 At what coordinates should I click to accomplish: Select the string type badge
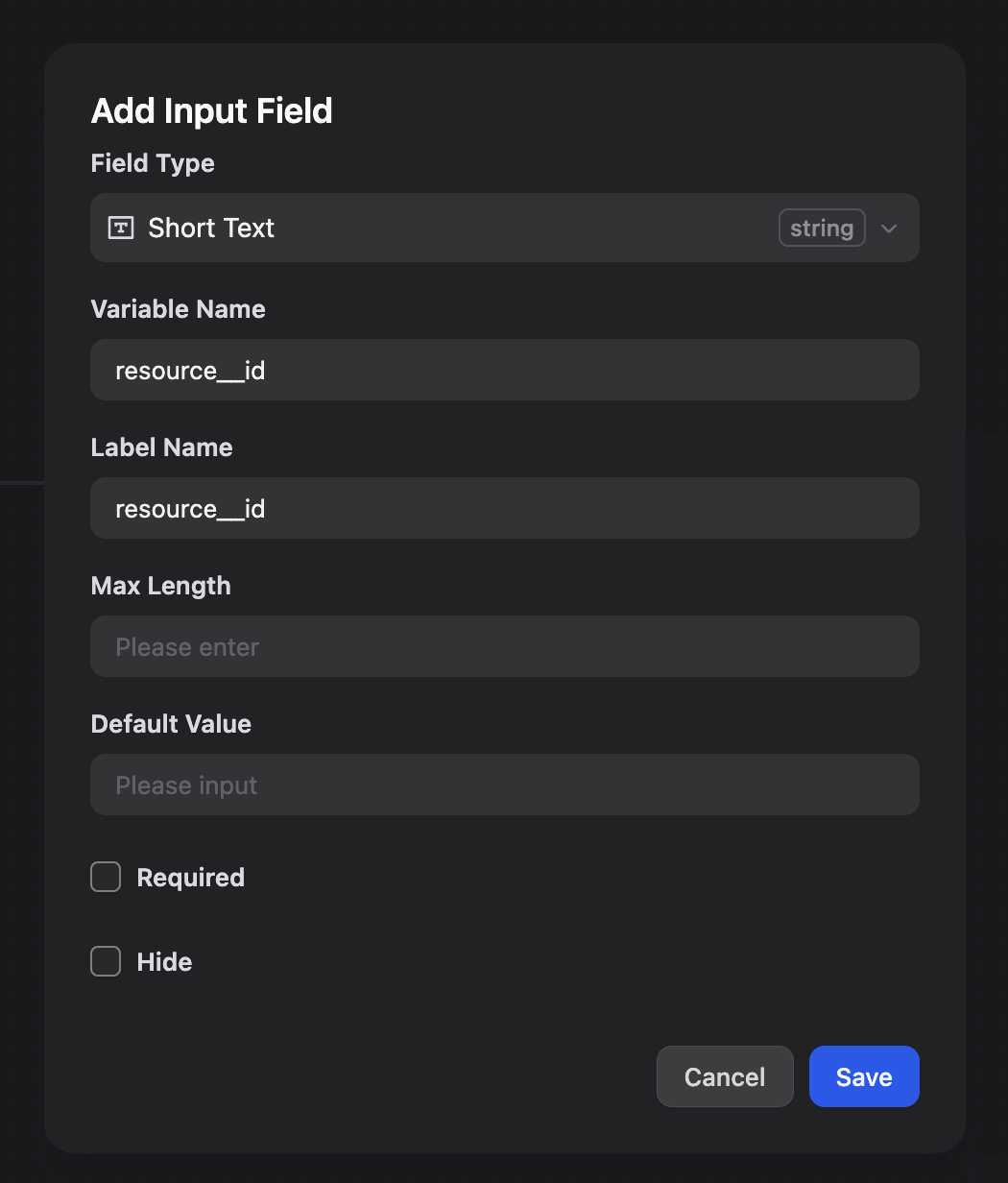click(x=822, y=228)
